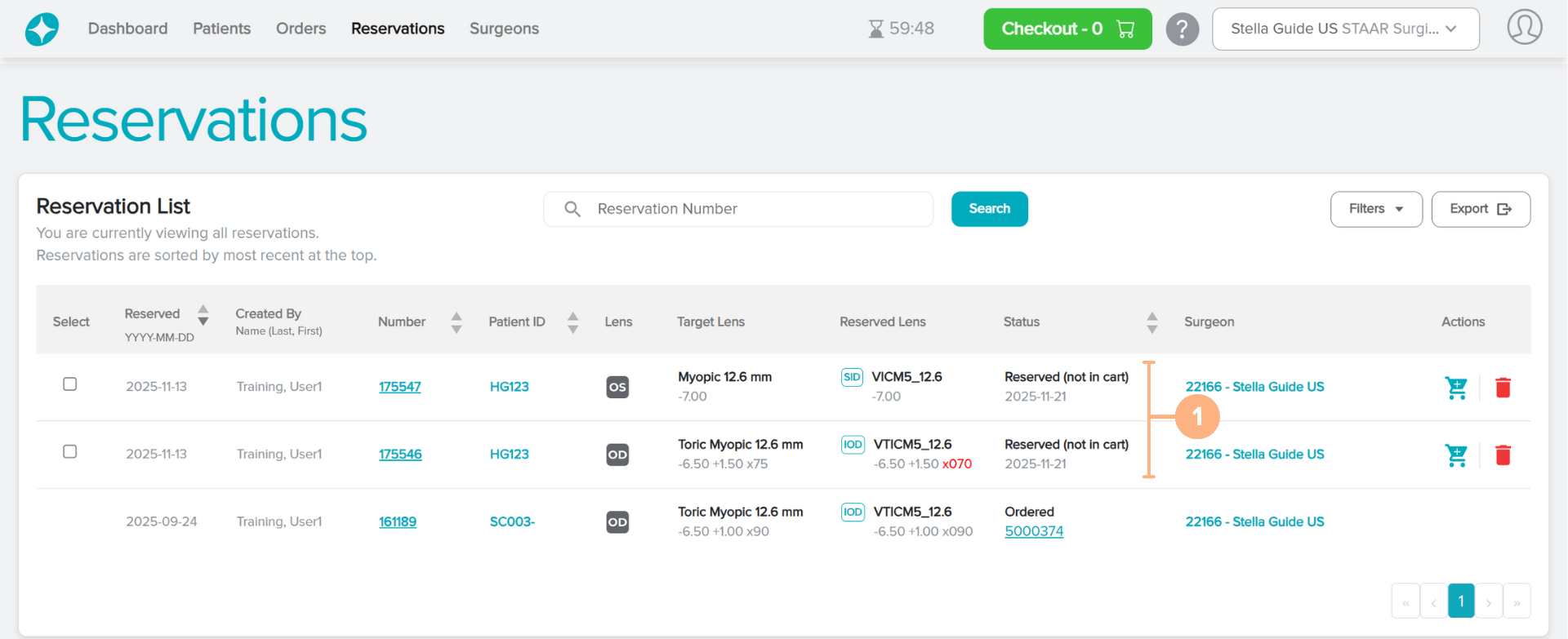This screenshot has height=639, width=1568.
Task: Expand the Filters dropdown
Action: [x=1375, y=210]
